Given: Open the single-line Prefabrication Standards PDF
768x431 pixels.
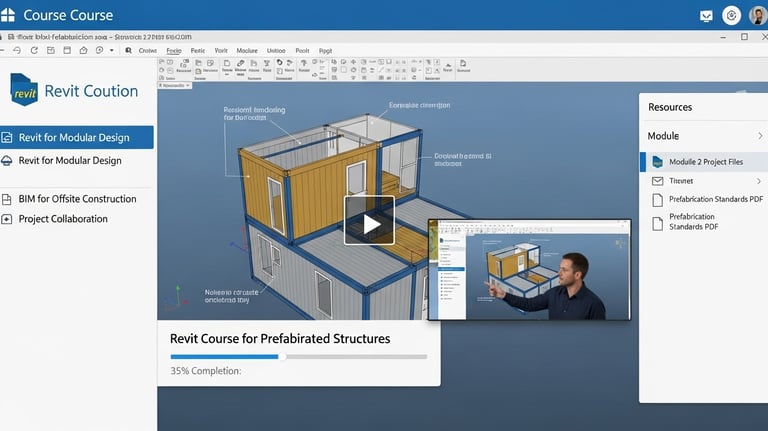Looking at the screenshot, I should tap(716, 199).
